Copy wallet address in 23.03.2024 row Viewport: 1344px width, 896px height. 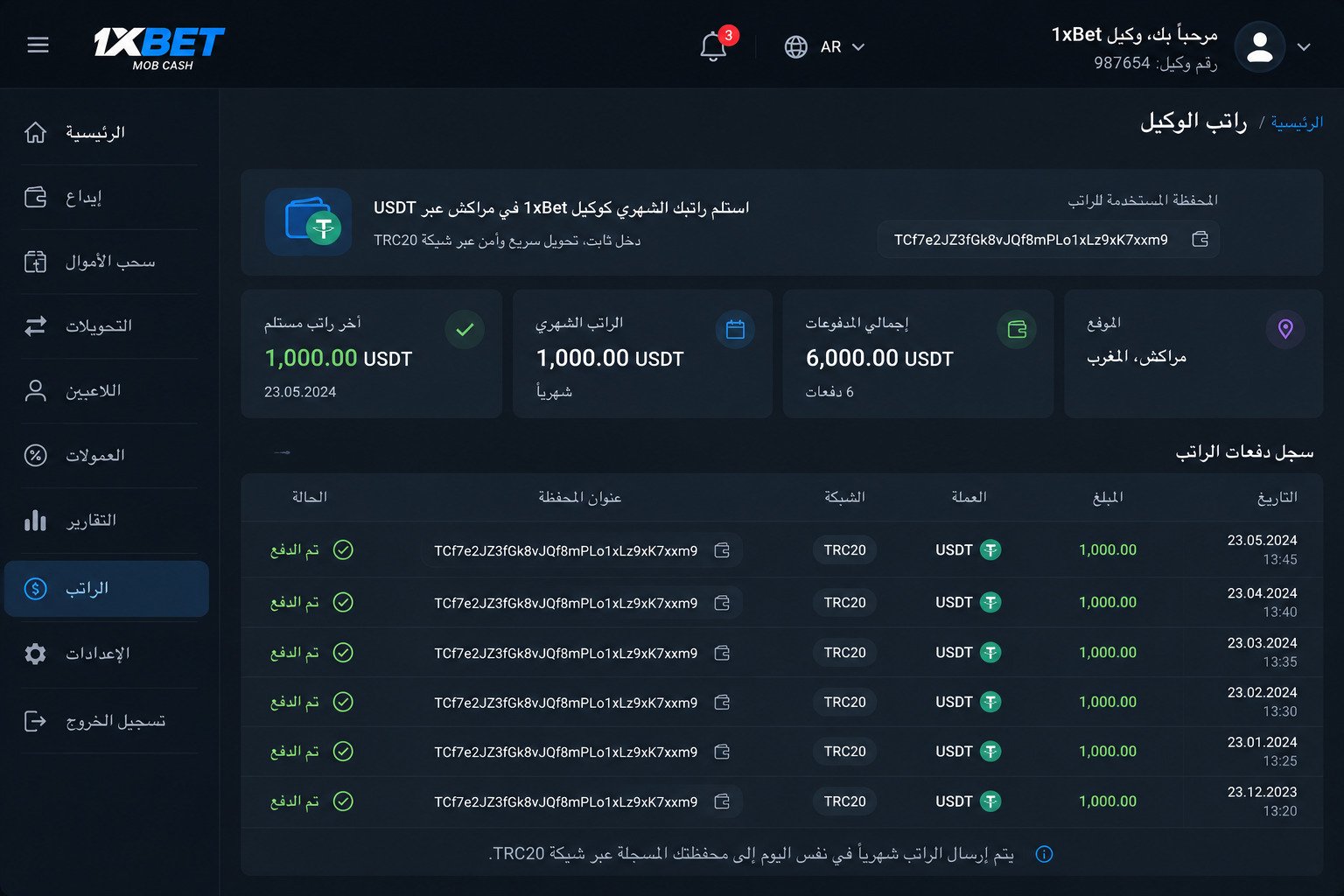(x=722, y=653)
